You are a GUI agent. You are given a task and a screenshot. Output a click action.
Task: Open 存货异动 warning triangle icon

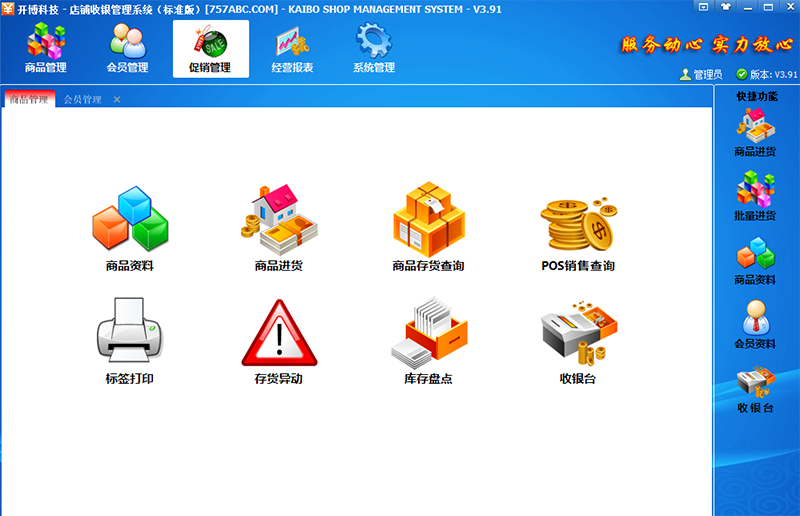pyautogui.click(x=279, y=342)
